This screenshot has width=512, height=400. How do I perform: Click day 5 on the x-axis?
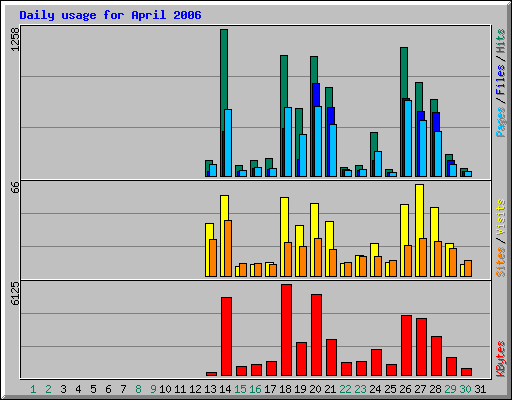[93, 389]
